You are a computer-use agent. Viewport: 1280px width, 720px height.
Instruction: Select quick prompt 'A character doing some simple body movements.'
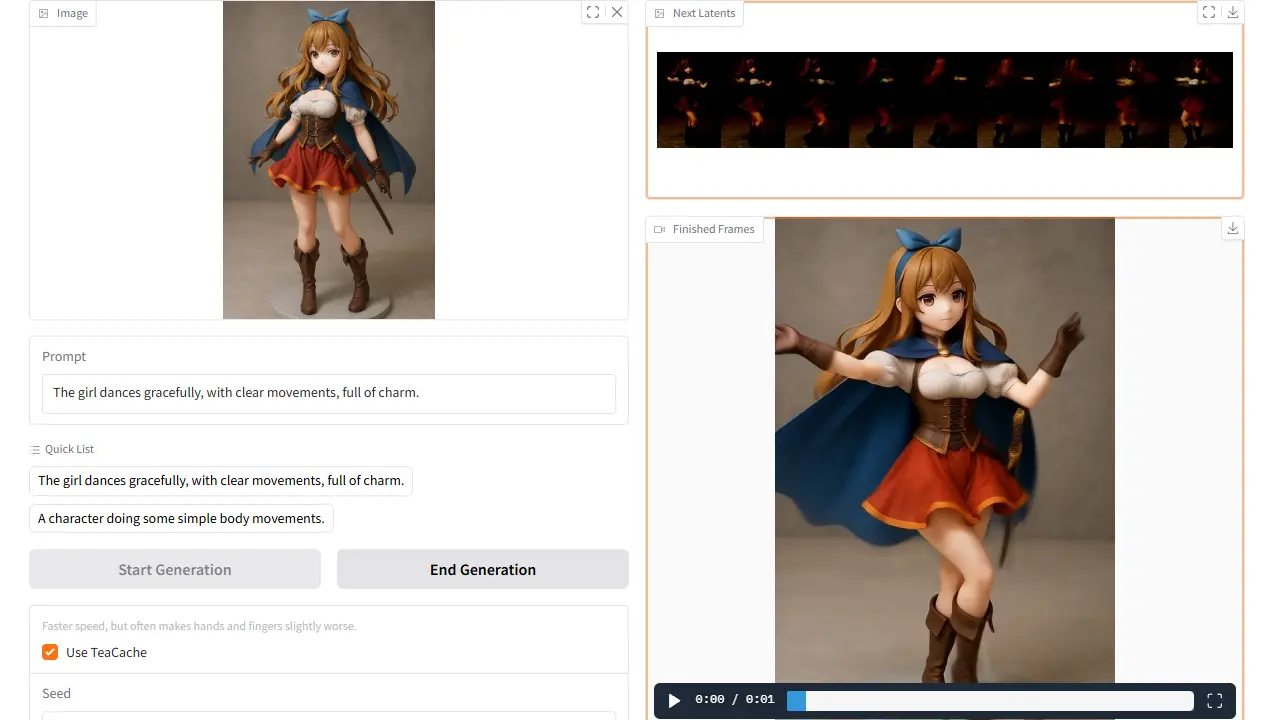(181, 518)
